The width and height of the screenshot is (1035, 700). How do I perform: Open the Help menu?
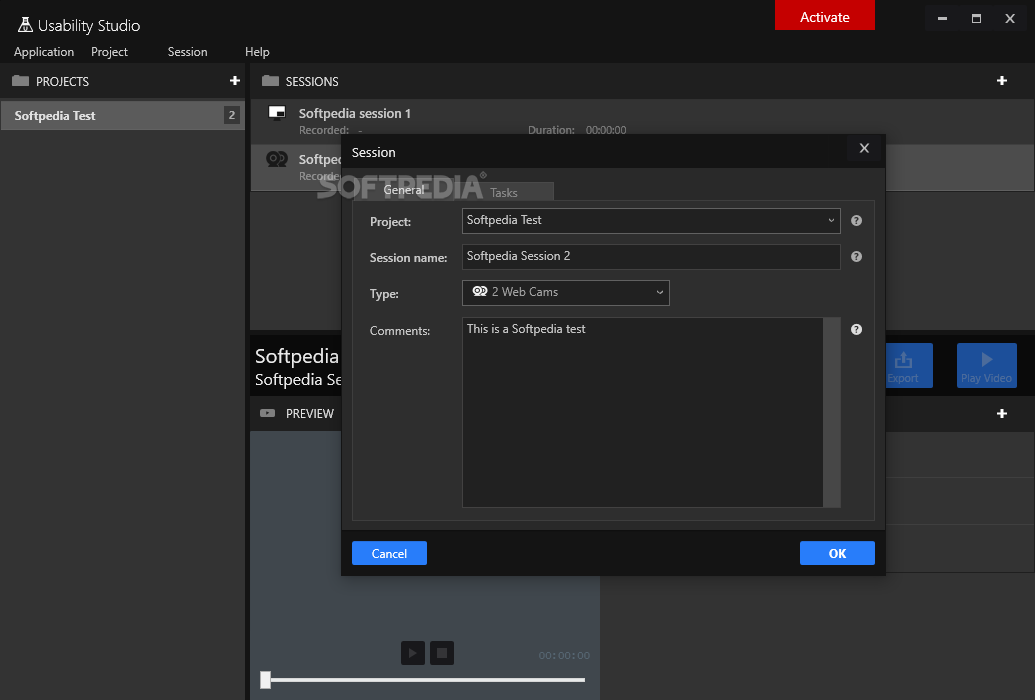click(x=257, y=52)
